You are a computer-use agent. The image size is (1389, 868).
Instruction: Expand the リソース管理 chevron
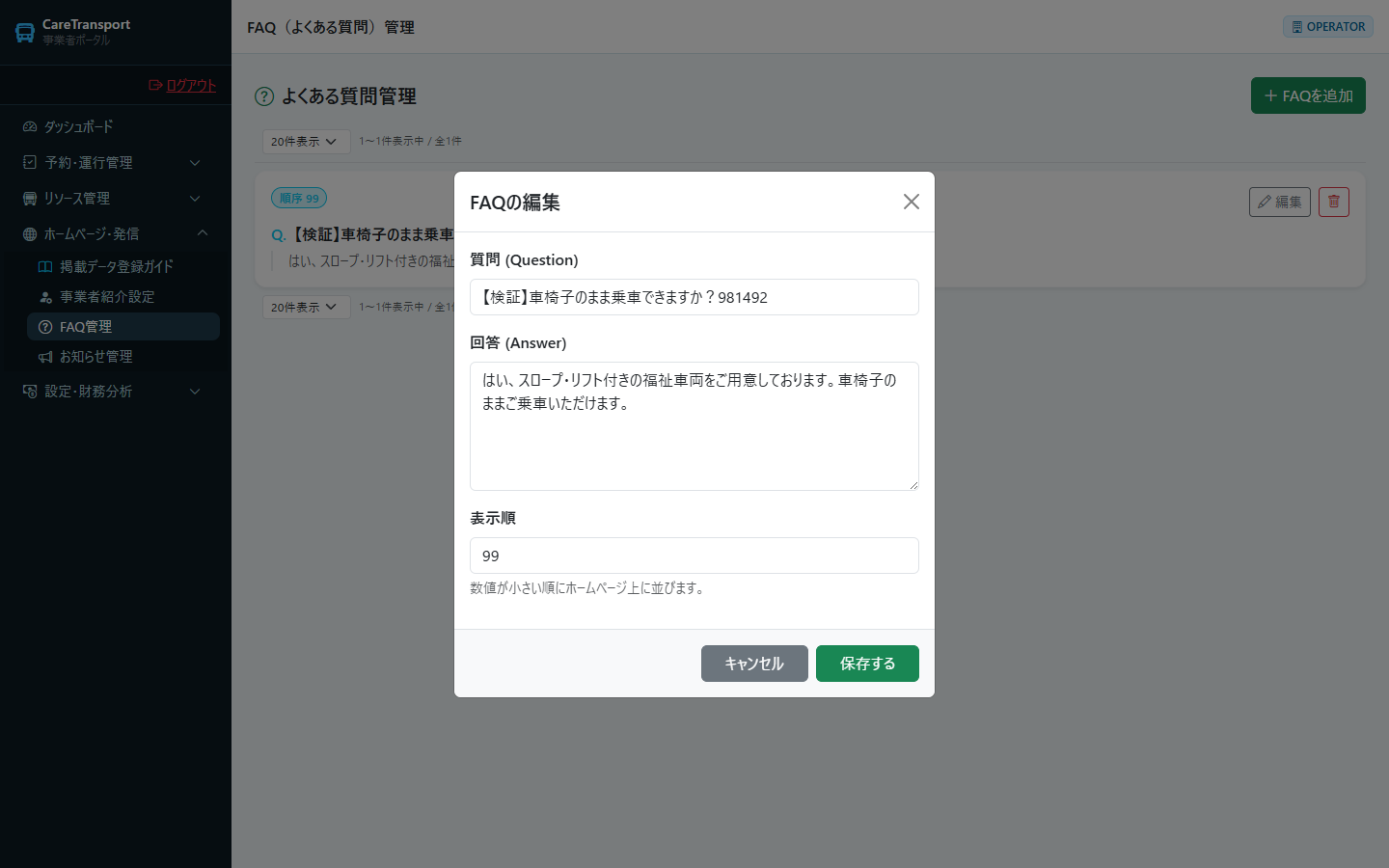click(x=195, y=199)
